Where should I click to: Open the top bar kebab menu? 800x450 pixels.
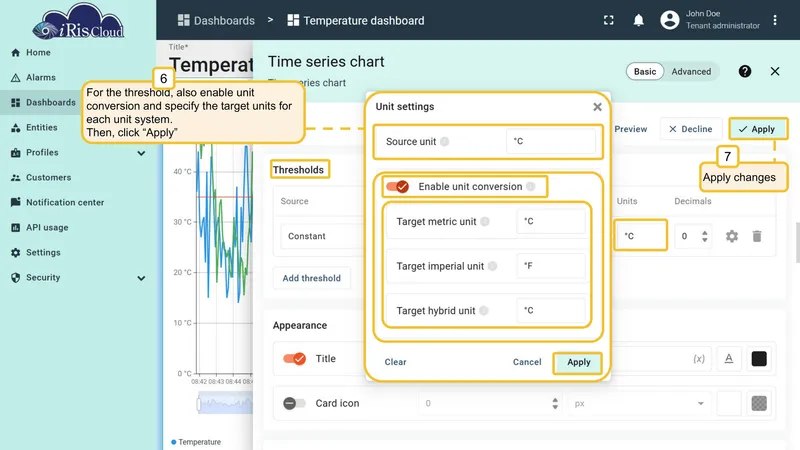[774, 20]
